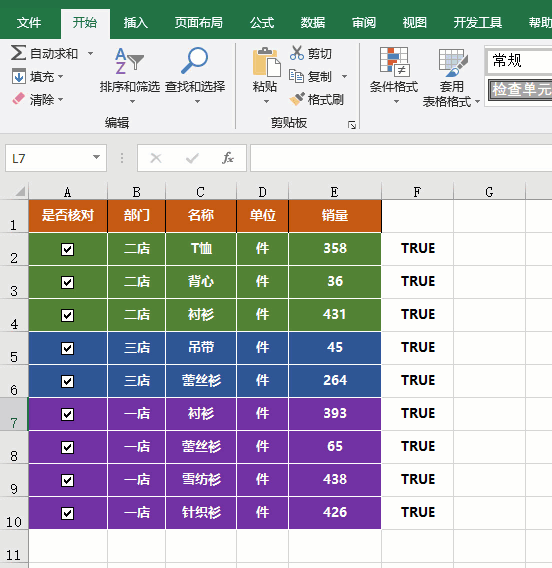This screenshot has height=568, width=552.
Task: Open the File (文件) tab
Action: [x=29, y=23]
